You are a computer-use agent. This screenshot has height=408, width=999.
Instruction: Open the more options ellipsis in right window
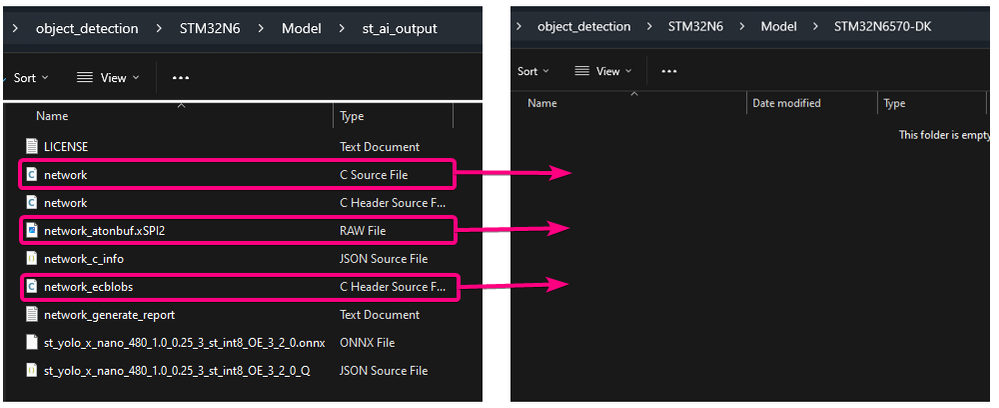click(x=669, y=71)
